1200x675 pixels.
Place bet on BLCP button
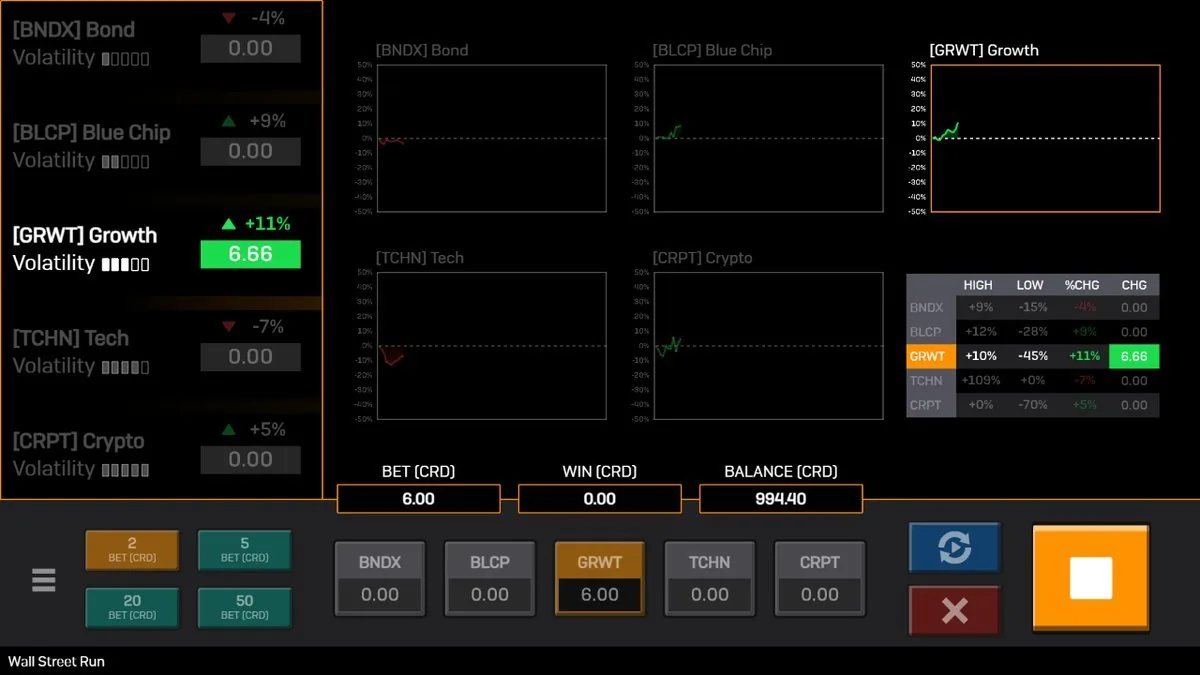coord(490,579)
